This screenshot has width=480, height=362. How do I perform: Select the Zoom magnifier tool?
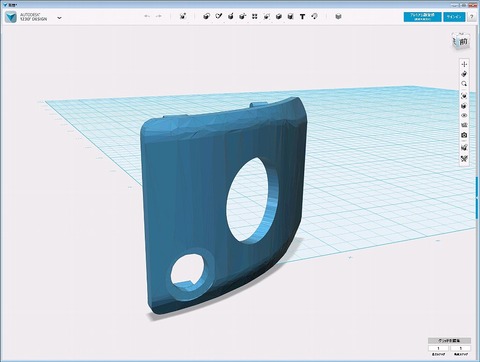click(x=464, y=84)
